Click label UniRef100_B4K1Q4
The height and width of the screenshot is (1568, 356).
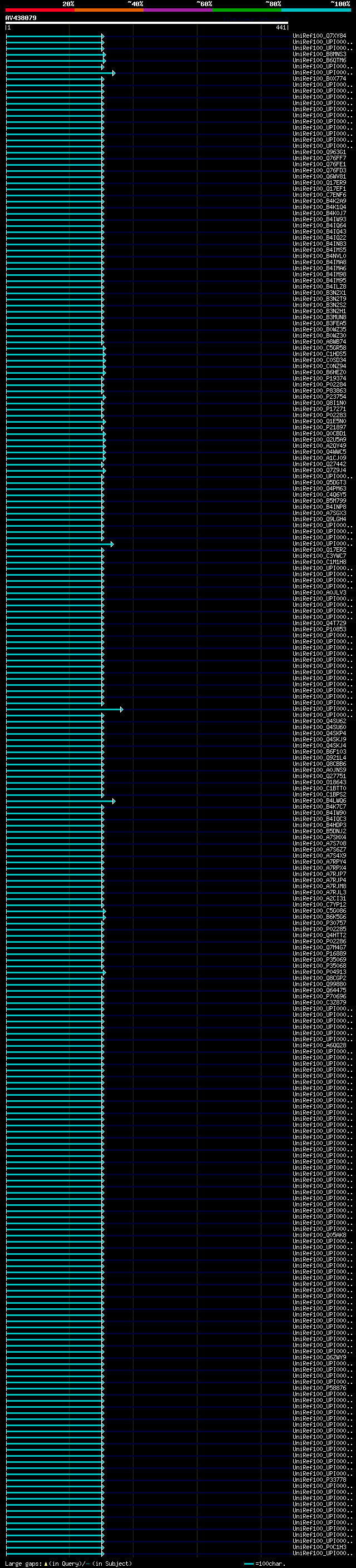tap(319, 207)
